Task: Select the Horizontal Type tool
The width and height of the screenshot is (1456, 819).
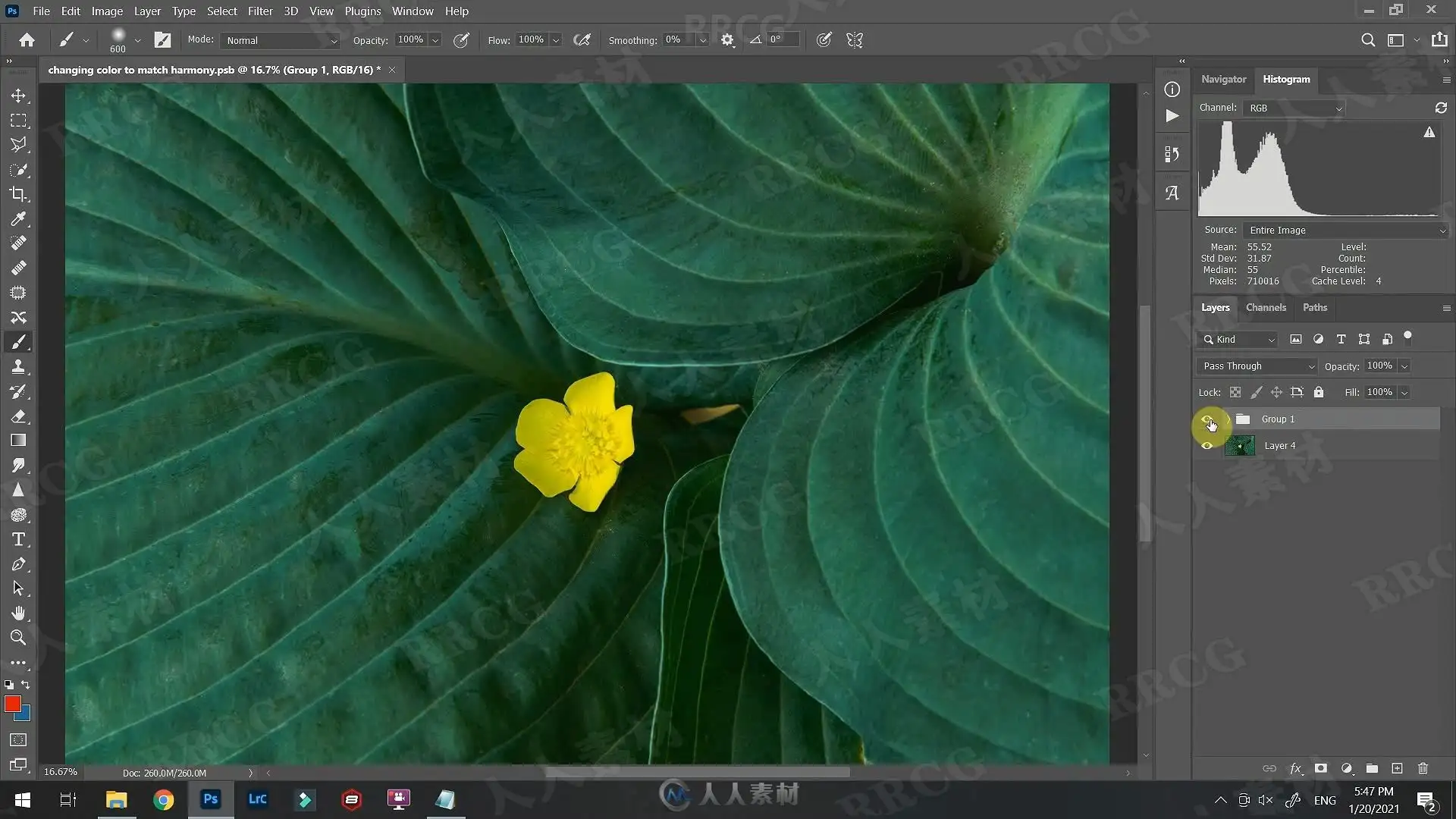Action: (18, 539)
